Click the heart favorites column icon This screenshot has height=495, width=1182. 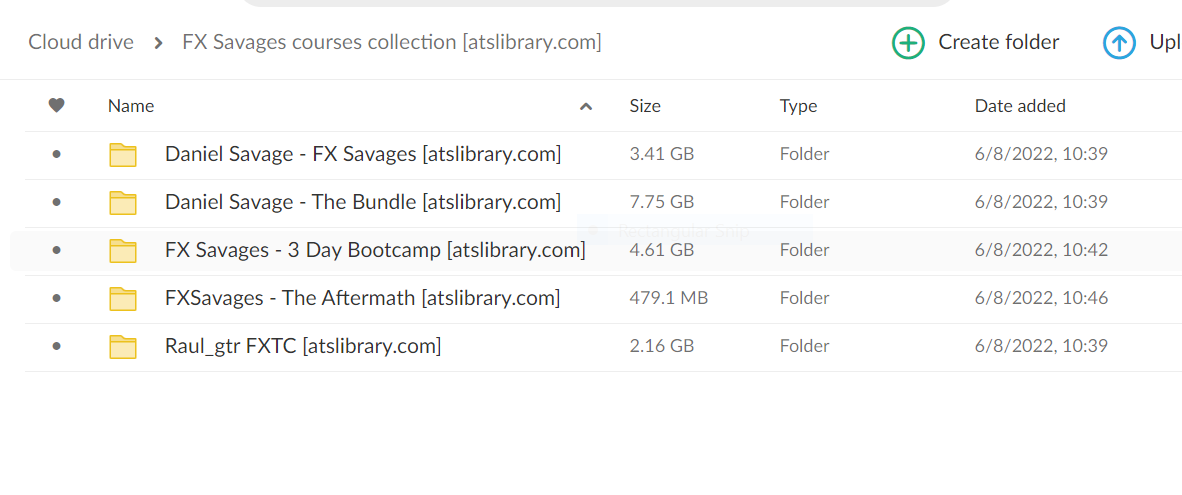coord(57,106)
